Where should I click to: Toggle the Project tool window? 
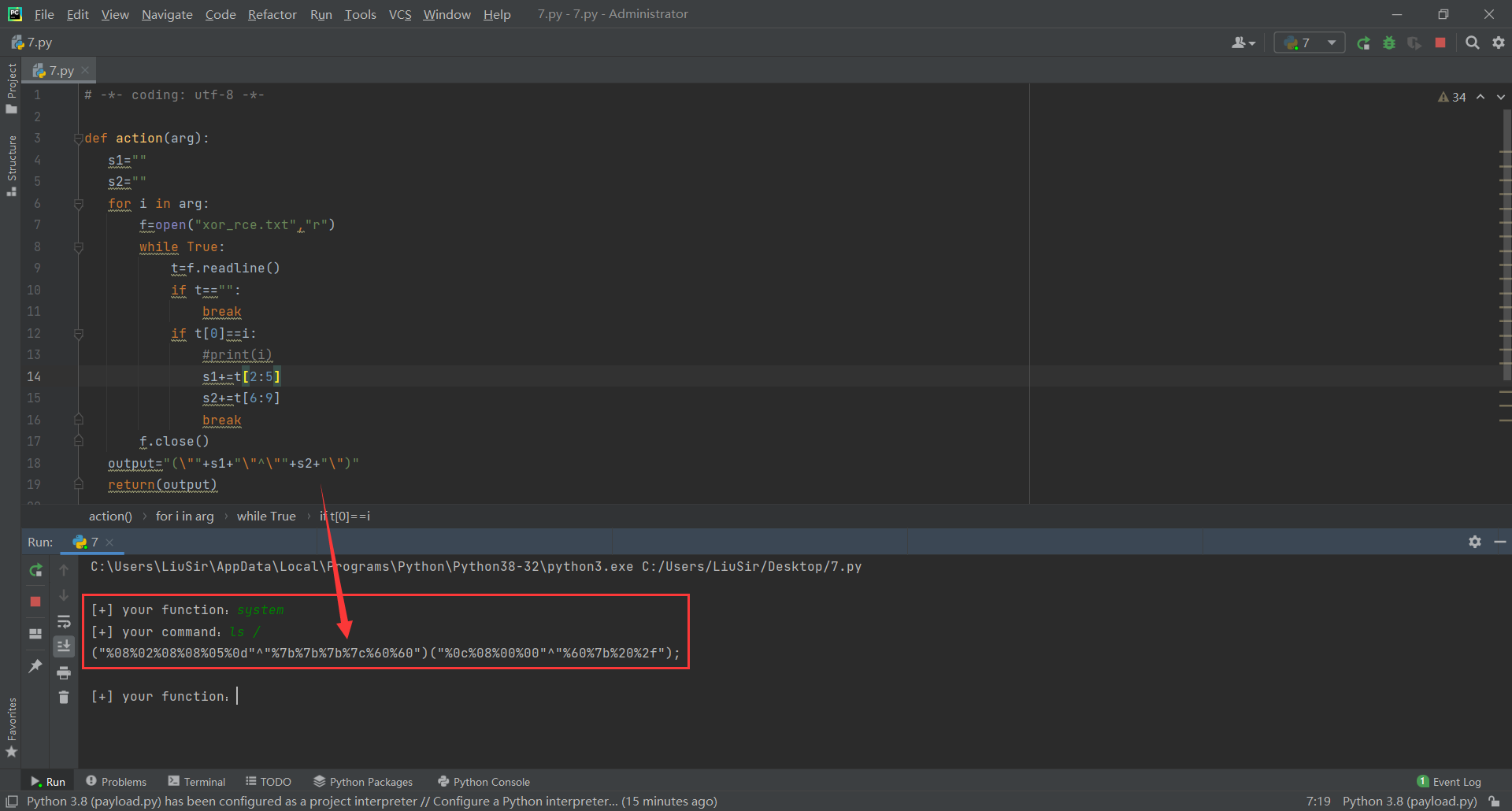pos(11,88)
